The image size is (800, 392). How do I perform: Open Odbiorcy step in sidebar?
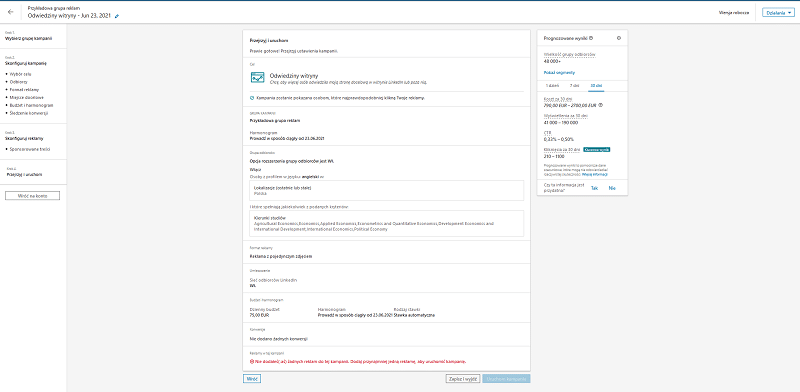point(18,82)
